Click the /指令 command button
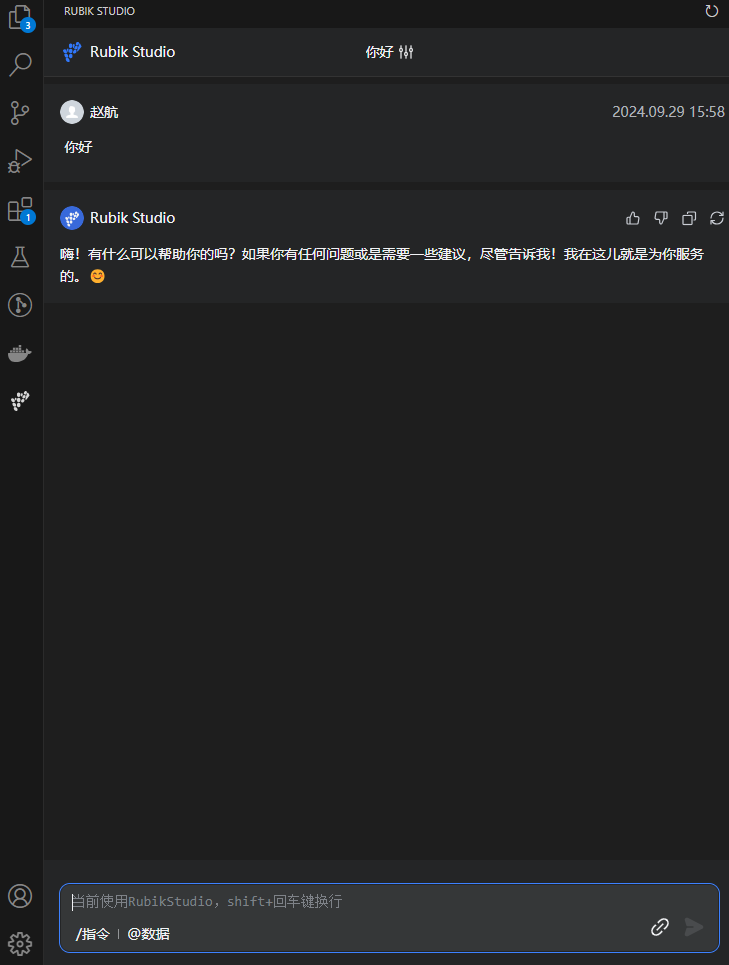The width and height of the screenshot is (729, 965). point(92,934)
